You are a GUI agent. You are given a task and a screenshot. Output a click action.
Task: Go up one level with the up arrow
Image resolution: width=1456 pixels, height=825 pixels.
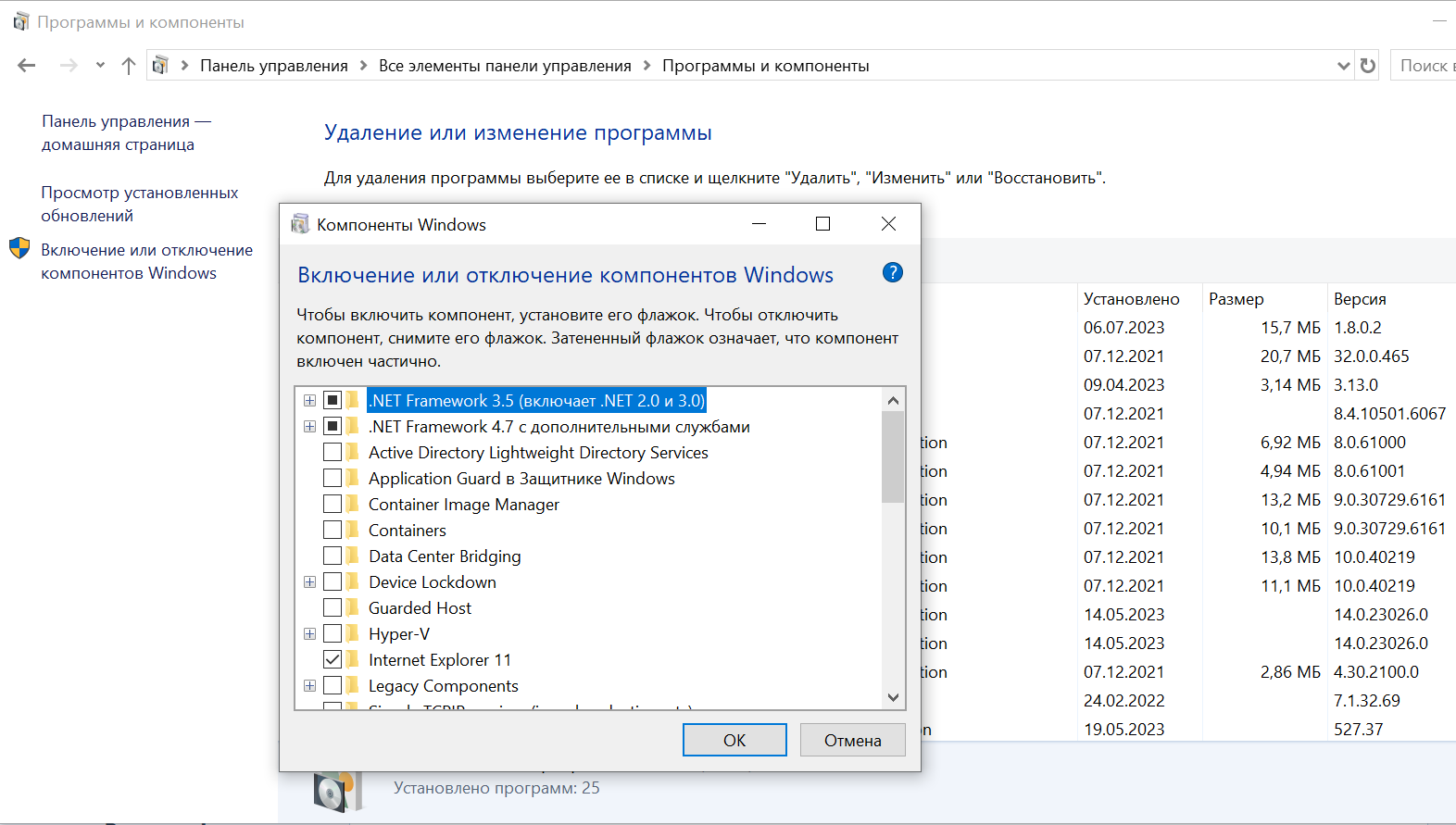129,65
